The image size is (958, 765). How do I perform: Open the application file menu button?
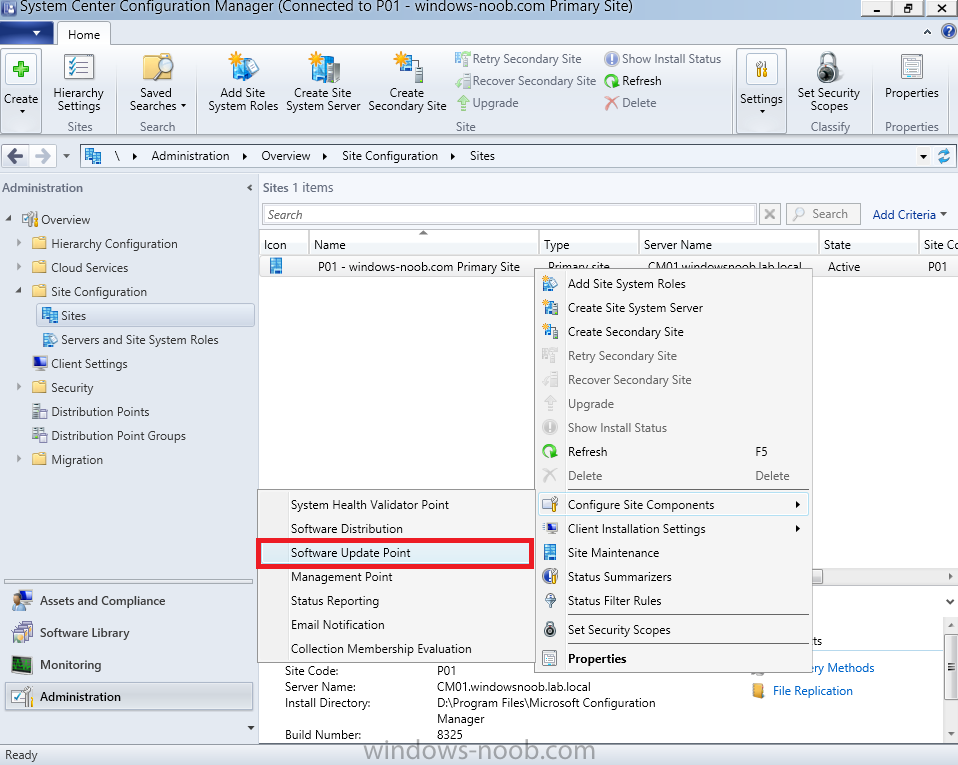tap(27, 33)
